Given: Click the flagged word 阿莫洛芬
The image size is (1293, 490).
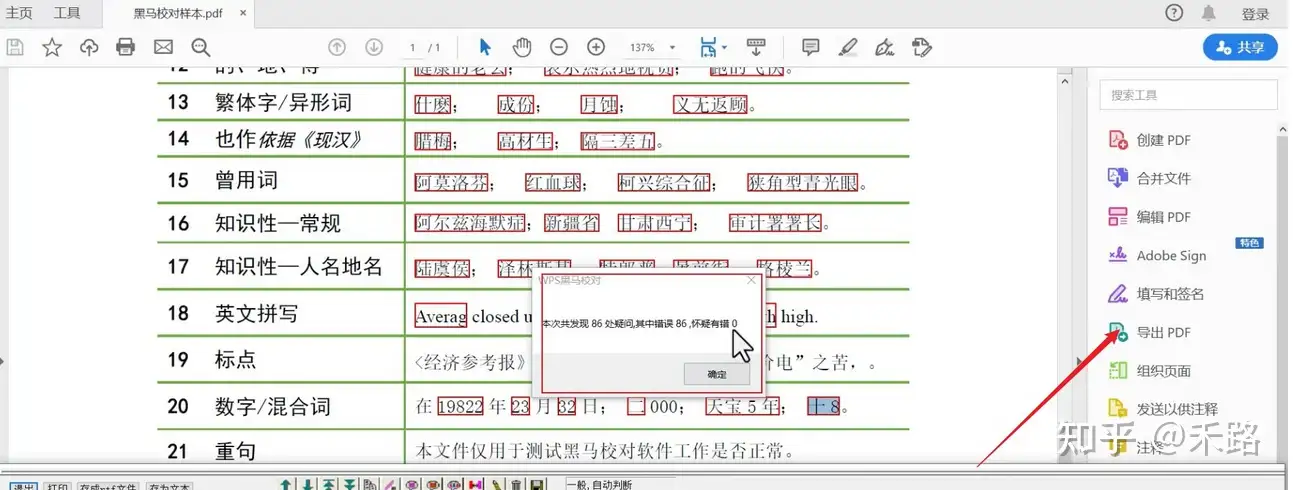Looking at the screenshot, I should pyautogui.click(x=452, y=183).
